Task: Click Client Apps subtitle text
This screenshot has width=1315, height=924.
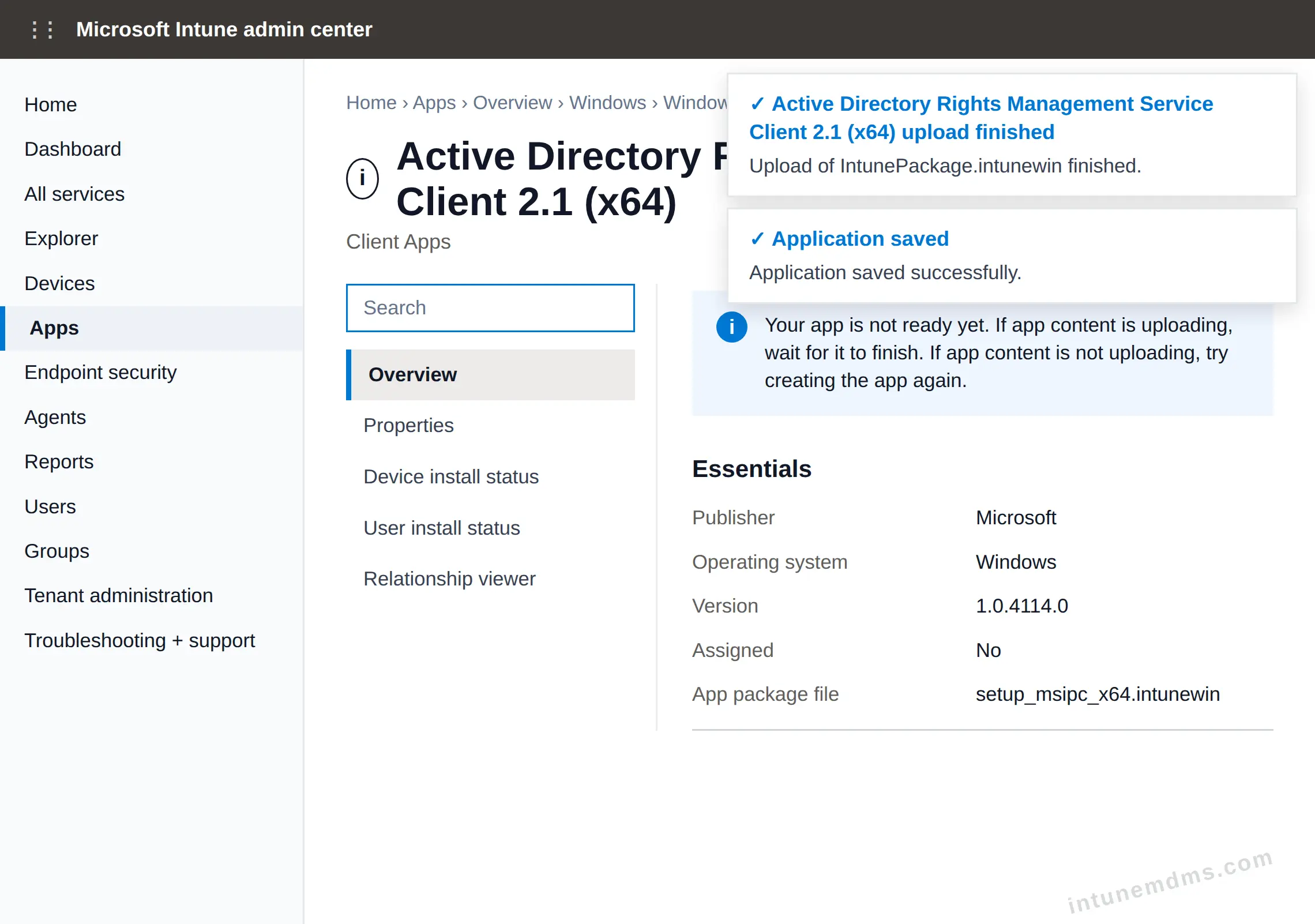Action: pos(398,242)
